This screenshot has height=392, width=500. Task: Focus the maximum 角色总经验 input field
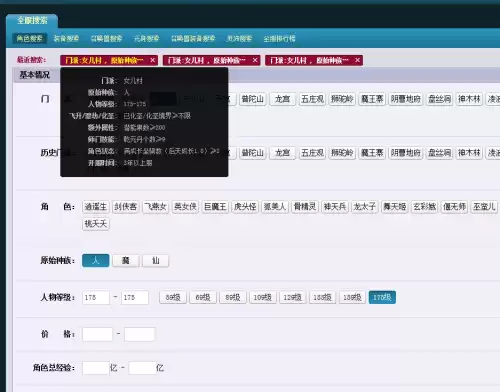point(142,368)
